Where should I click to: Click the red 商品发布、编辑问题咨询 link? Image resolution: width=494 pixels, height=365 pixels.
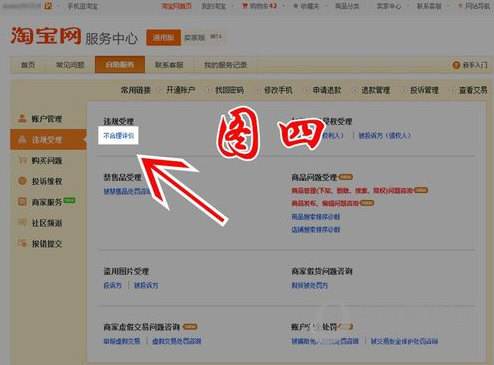[x=325, y=203]
